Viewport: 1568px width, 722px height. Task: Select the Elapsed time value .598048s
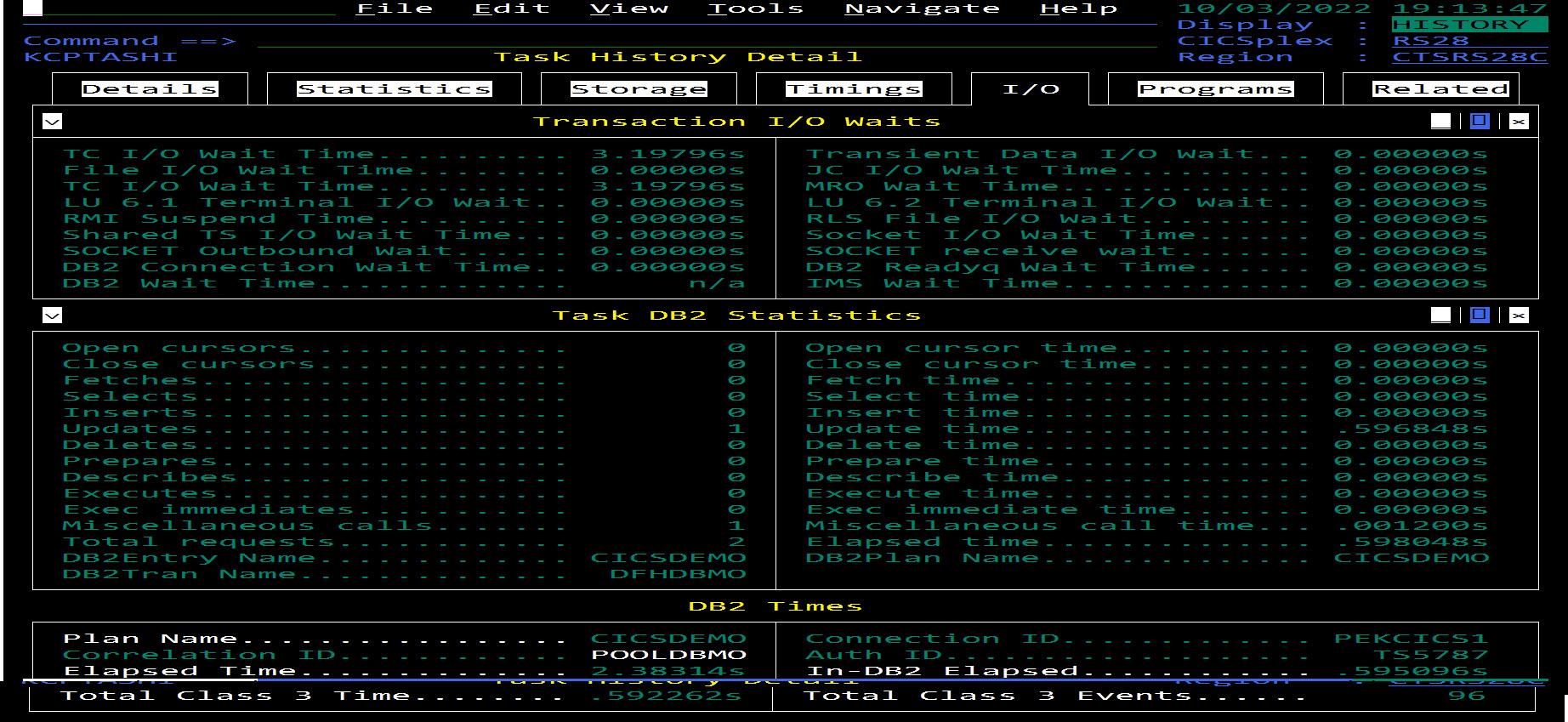(1412, 542)
